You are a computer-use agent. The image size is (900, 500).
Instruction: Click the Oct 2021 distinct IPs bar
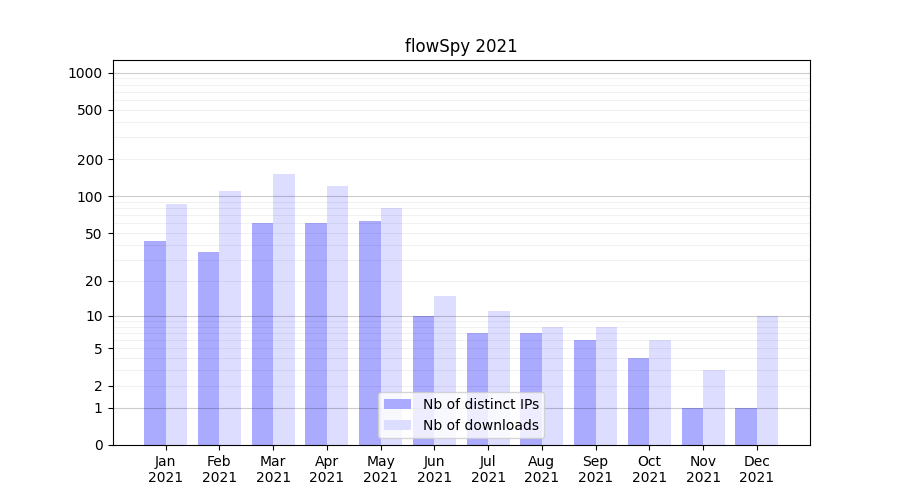point(638,401)
